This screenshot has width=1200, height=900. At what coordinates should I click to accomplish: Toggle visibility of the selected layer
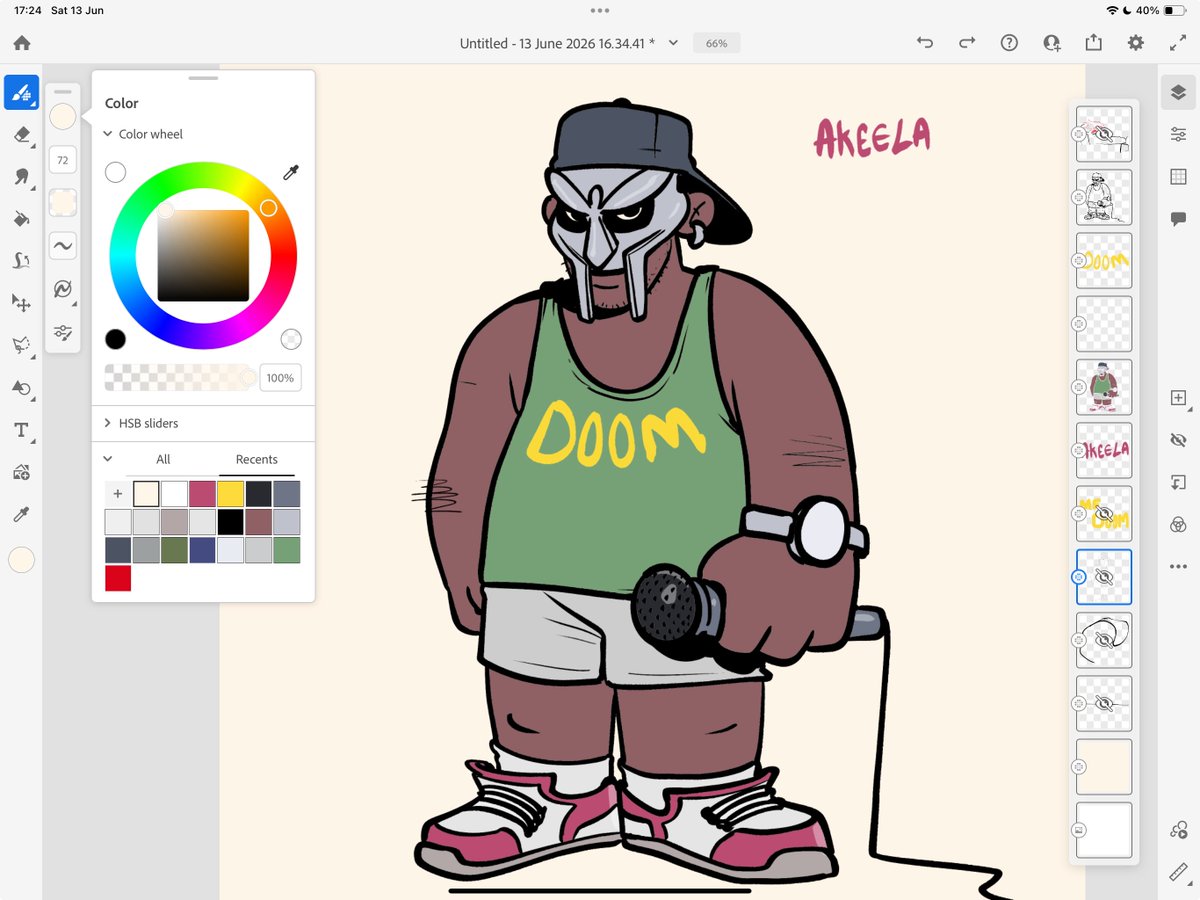click(1178, 439)
